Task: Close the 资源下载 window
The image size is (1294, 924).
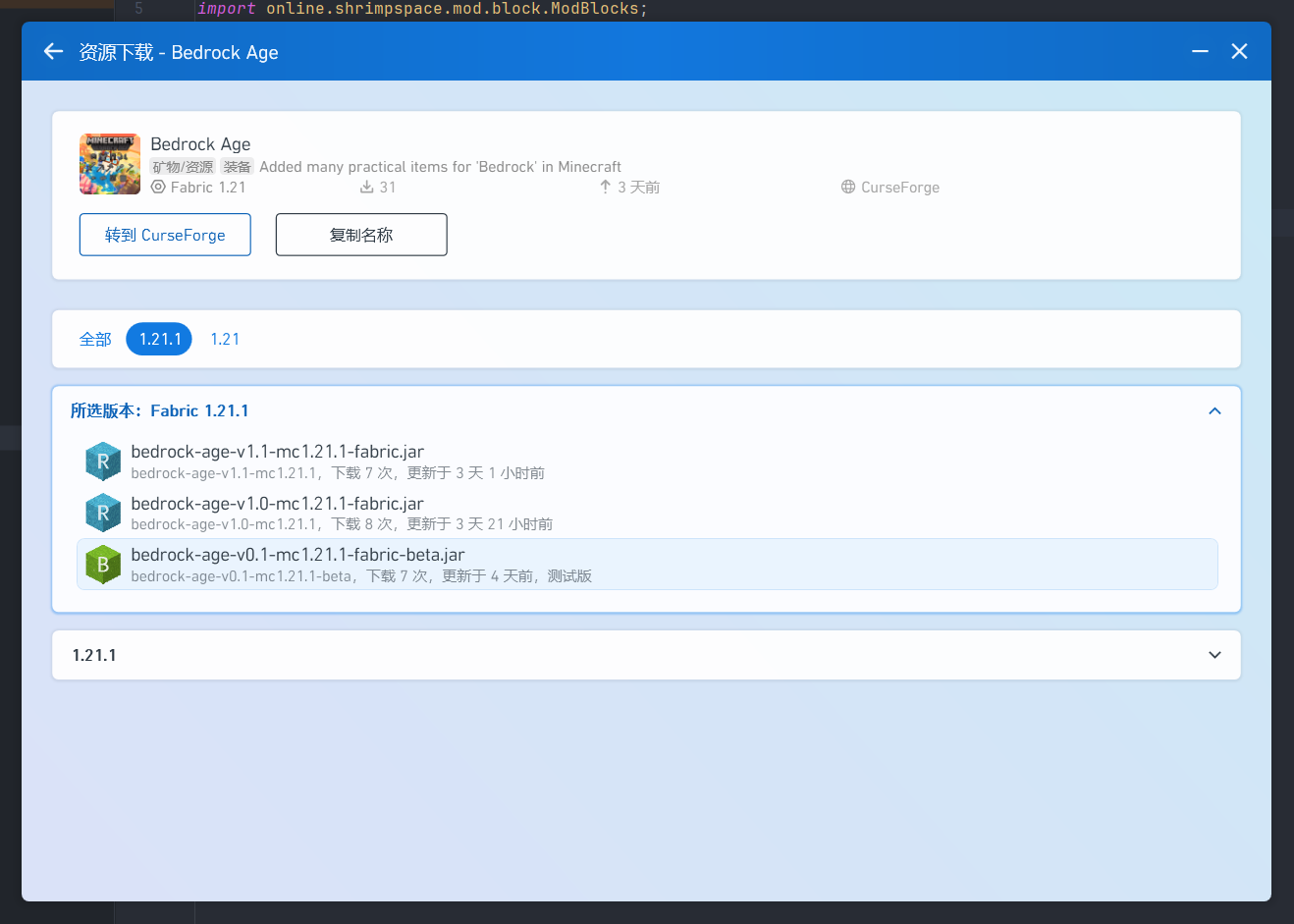Action: point(1239,51)
